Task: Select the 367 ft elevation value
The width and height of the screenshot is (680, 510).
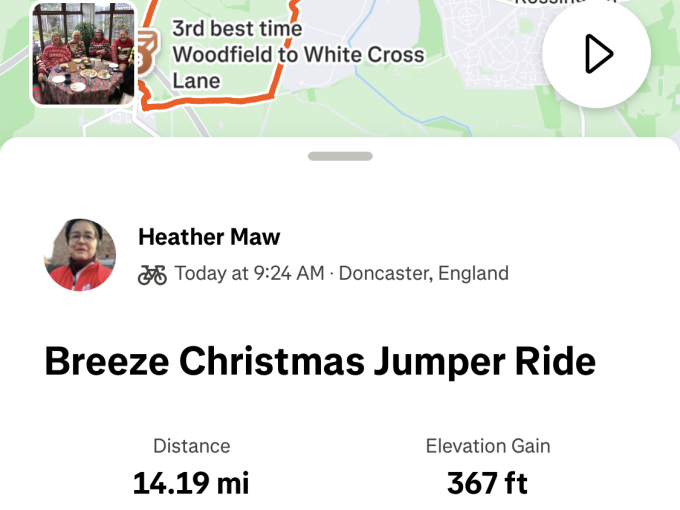Action: (488, 484)
